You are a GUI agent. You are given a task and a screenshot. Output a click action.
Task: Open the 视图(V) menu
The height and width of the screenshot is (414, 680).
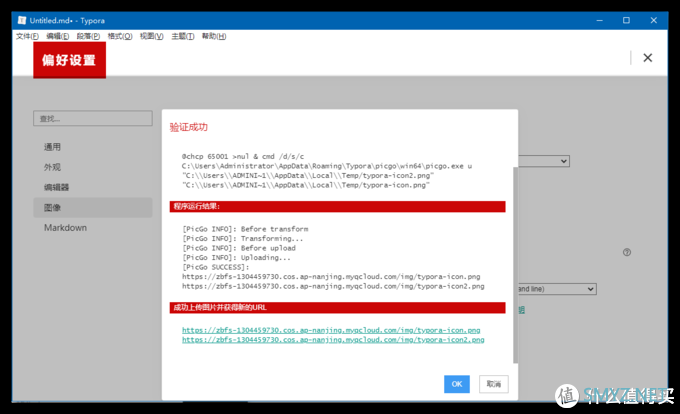pyautogui.click(x=151, y=36)
